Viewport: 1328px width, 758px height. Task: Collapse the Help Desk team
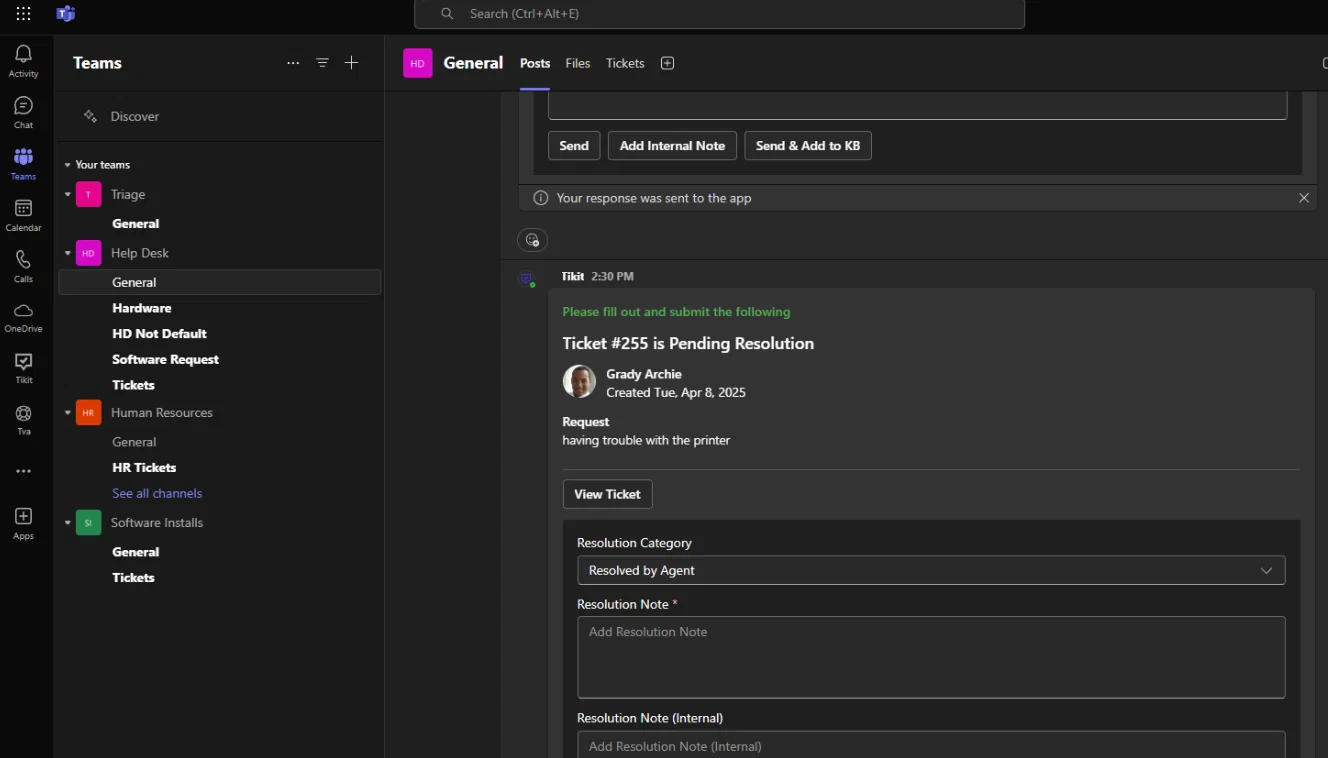click(68, 253)
